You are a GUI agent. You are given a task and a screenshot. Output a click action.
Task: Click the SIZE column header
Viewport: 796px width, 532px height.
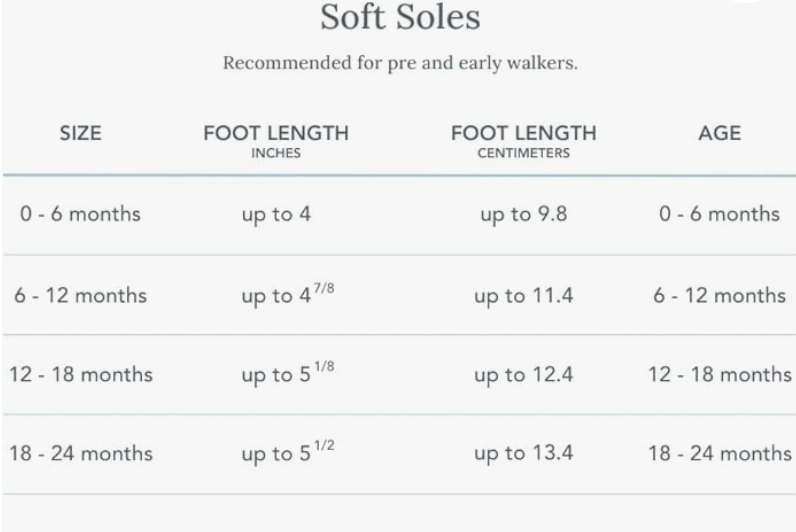coord(81,134)
